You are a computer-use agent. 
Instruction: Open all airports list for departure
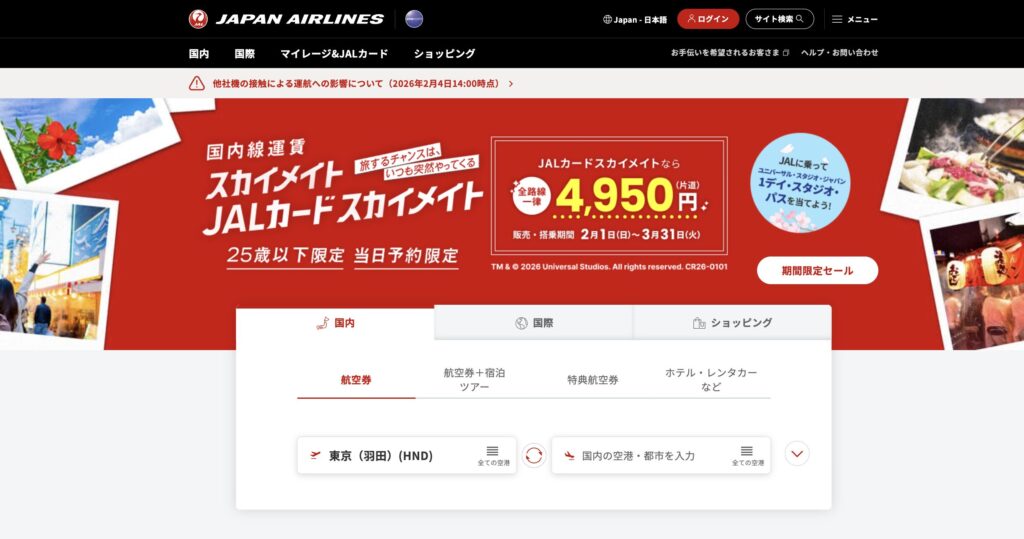point(493,455)
